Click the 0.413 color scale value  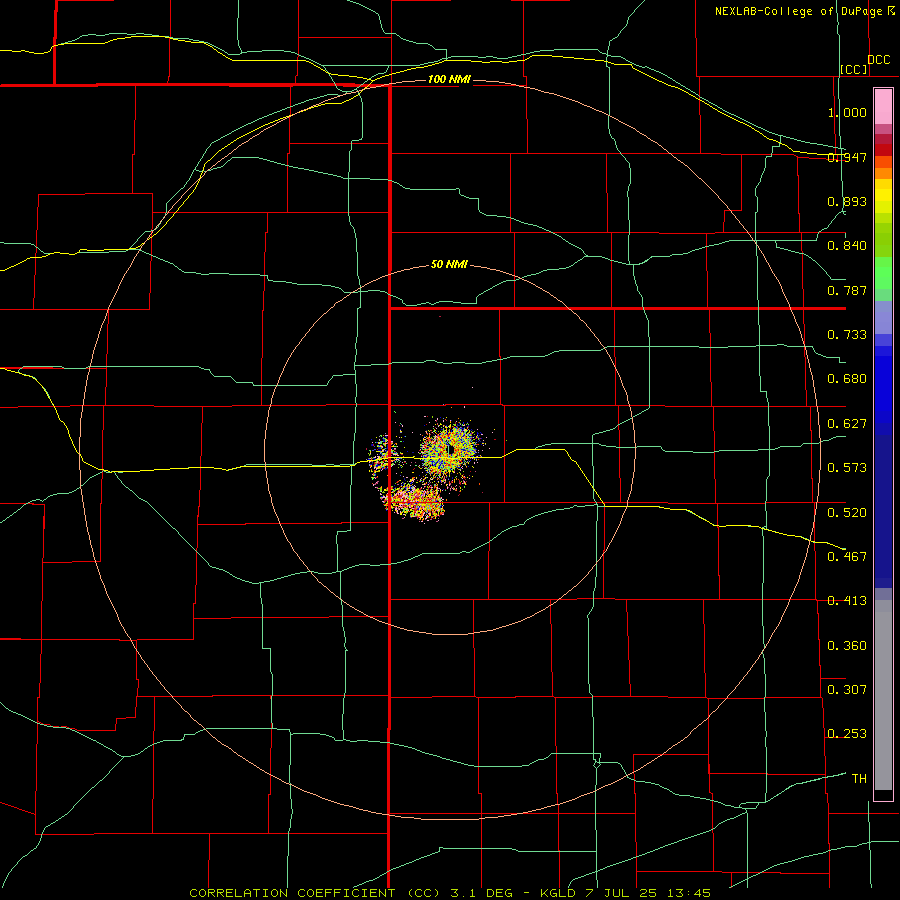click(x=847, y=601)
